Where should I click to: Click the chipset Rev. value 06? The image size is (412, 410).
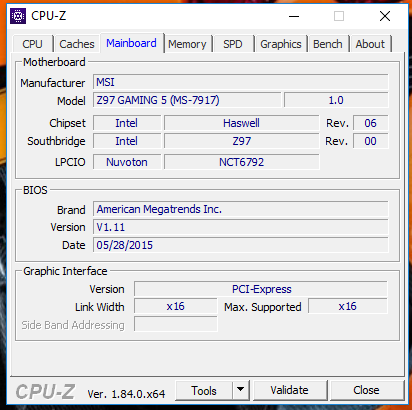pos(370,123)
